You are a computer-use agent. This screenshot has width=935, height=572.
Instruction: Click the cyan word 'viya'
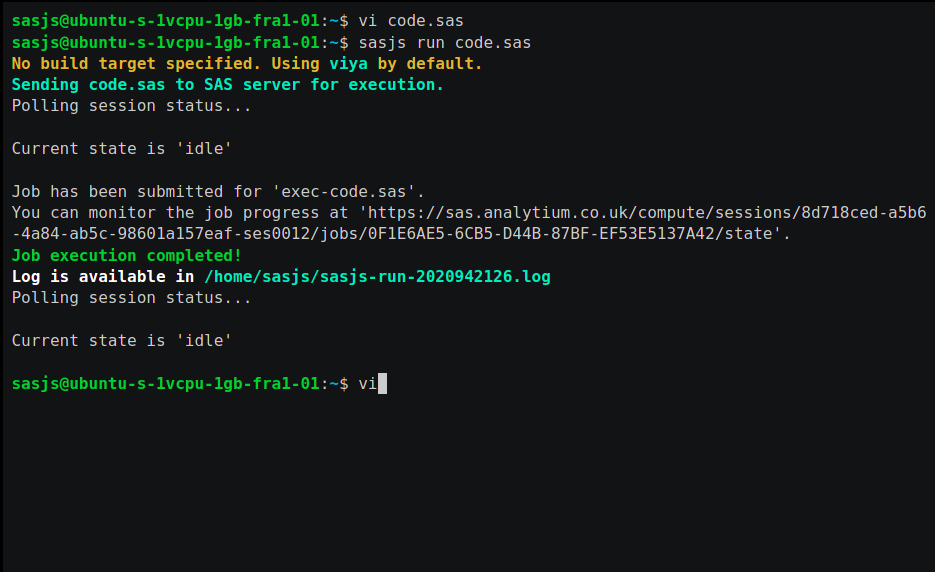coord(349,63)
